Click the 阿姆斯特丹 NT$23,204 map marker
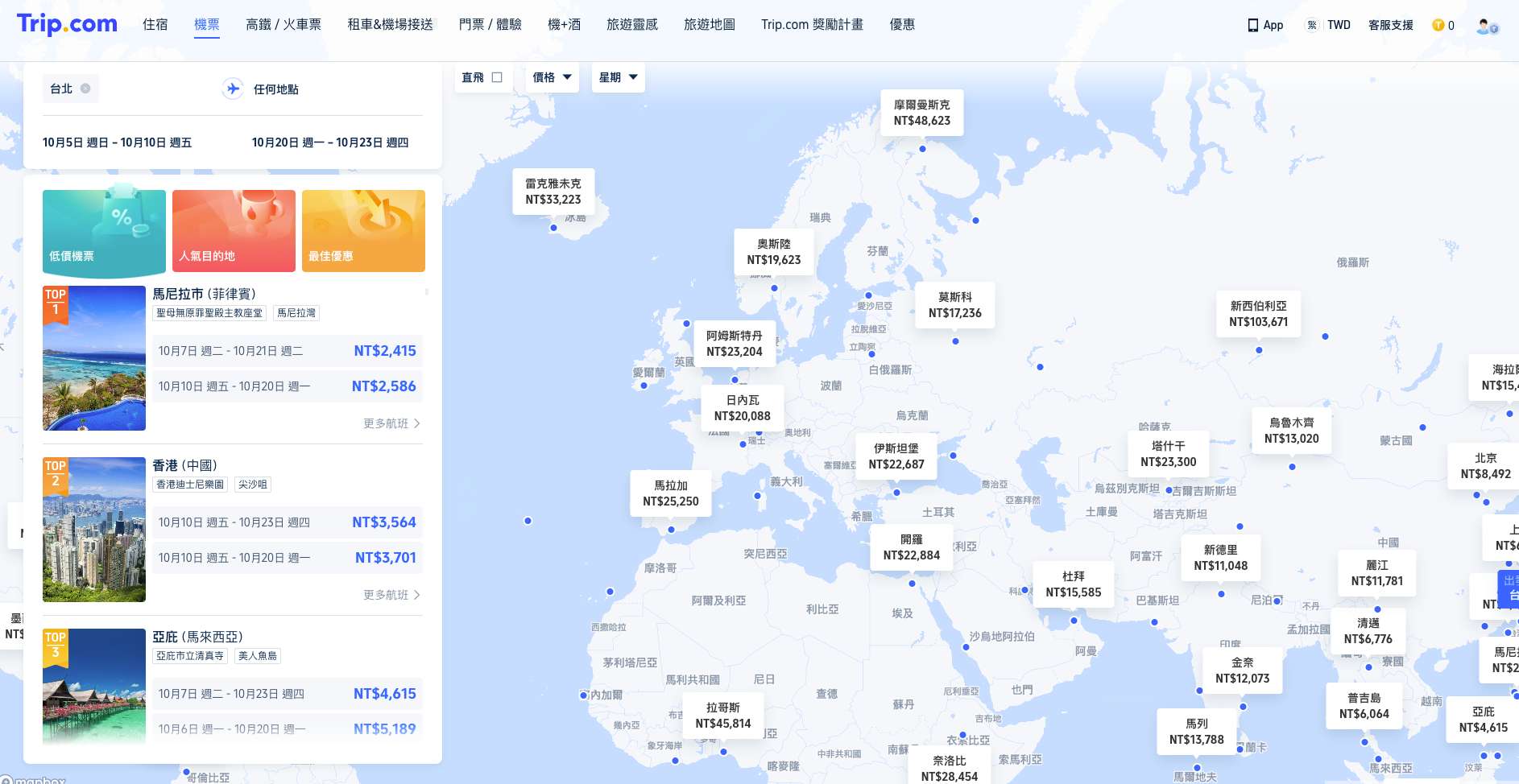This screenshot has width=1519, height=784. [x=735, y=344]
